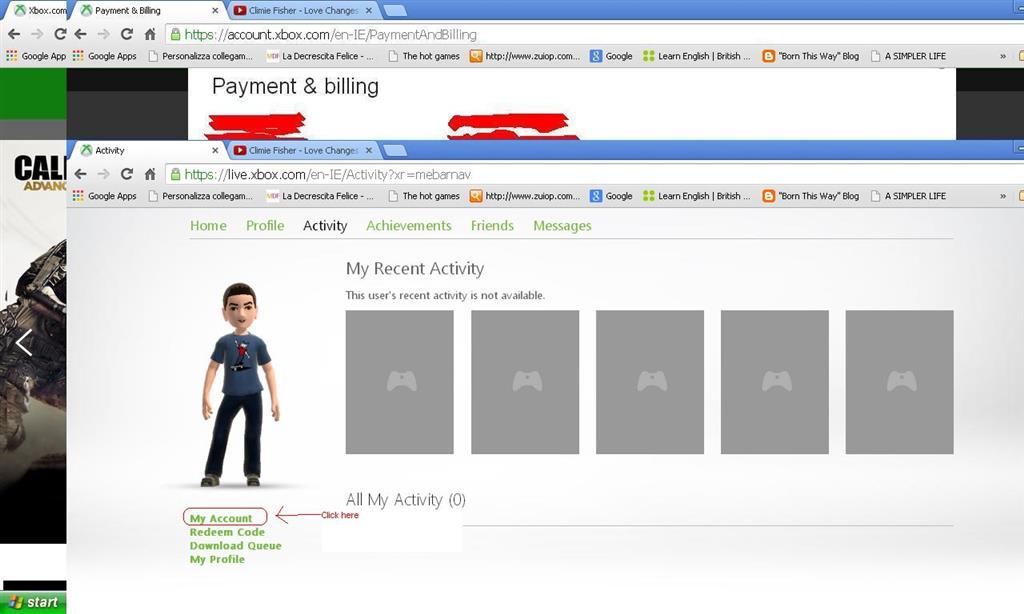This screenshot has height=614, width=1024.
Task: Open new tab button beside Activity window tabs
Action: point(394,150)
